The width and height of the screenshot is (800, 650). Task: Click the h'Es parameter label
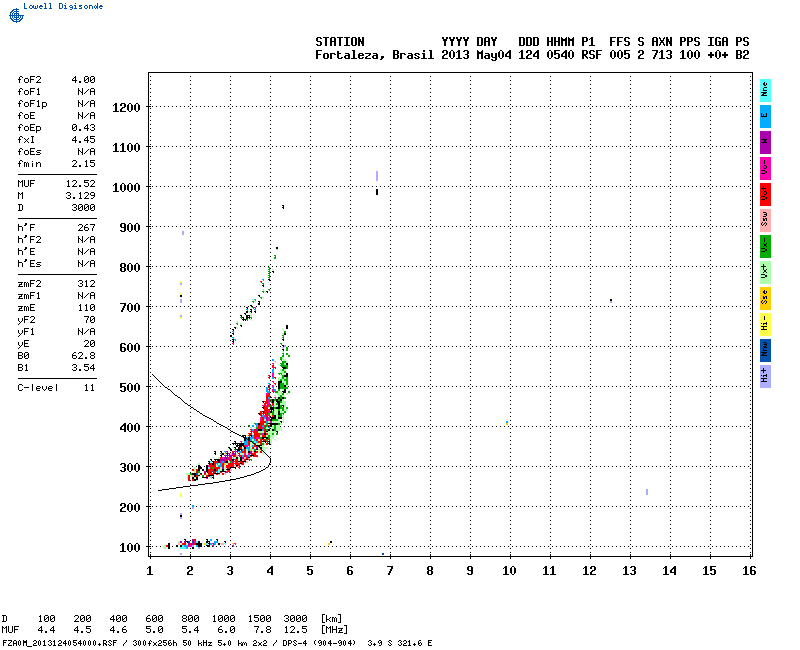[x=29, y=264]
